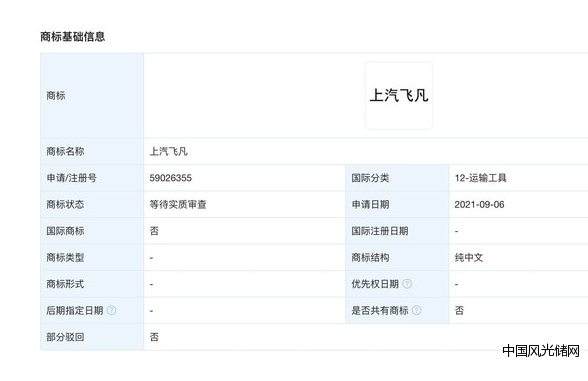Click the 商标基础信息 section heading
Image resolution: width=588 pixels, height=381 pixels.
(x=73, y=37)
